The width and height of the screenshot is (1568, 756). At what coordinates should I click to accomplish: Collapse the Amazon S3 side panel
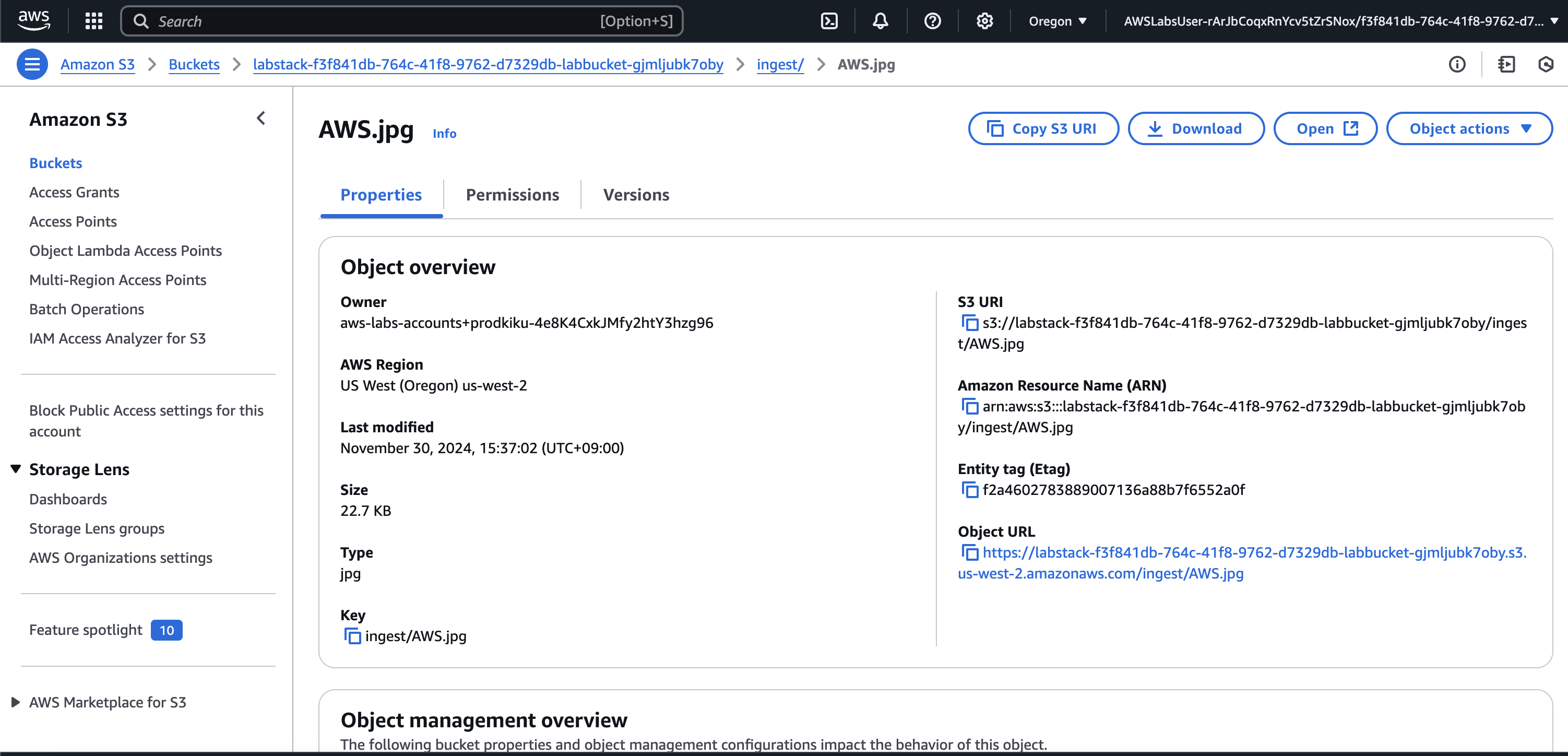(x=260, y=118)
